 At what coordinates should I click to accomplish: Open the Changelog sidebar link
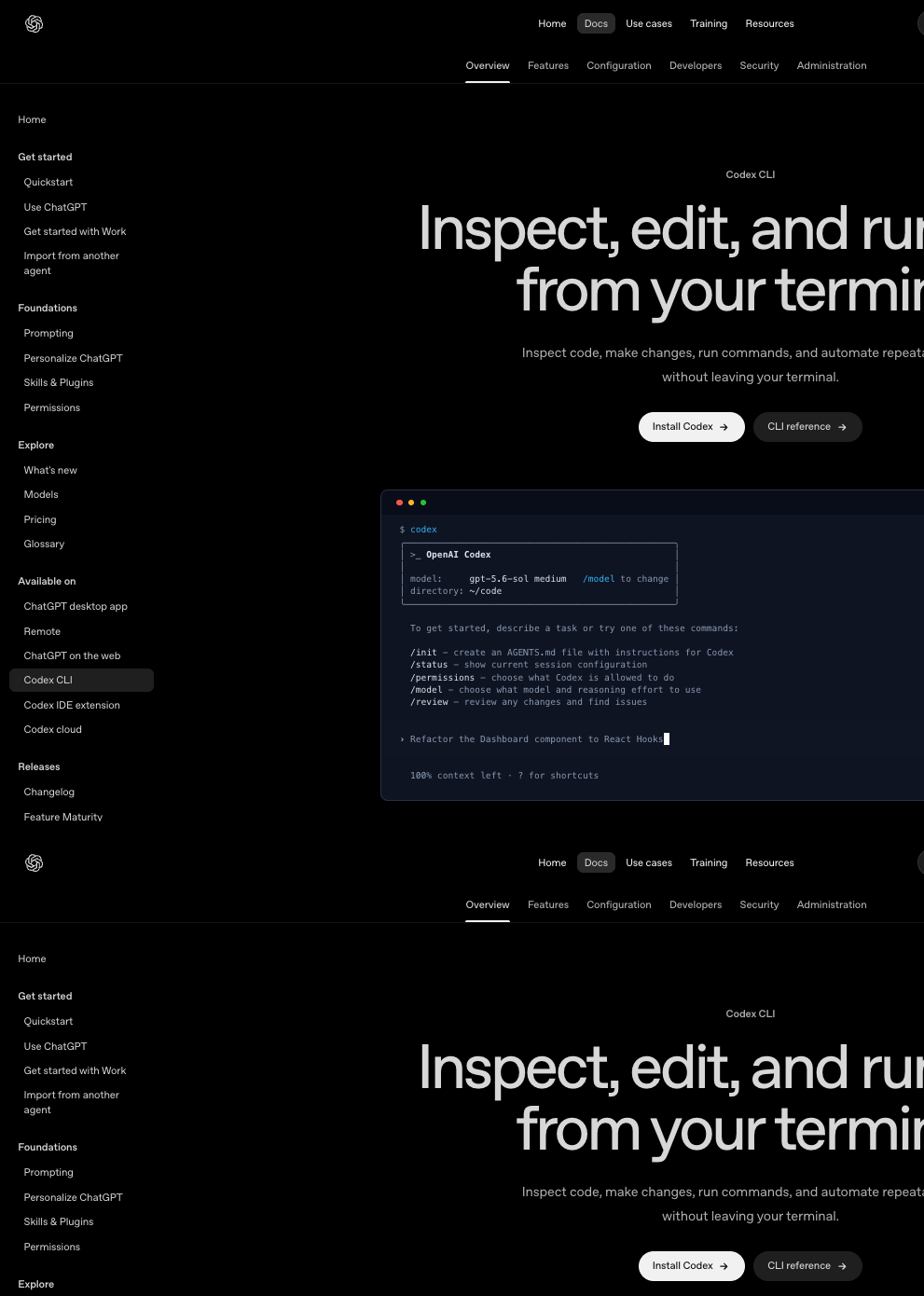click(48, 792)
